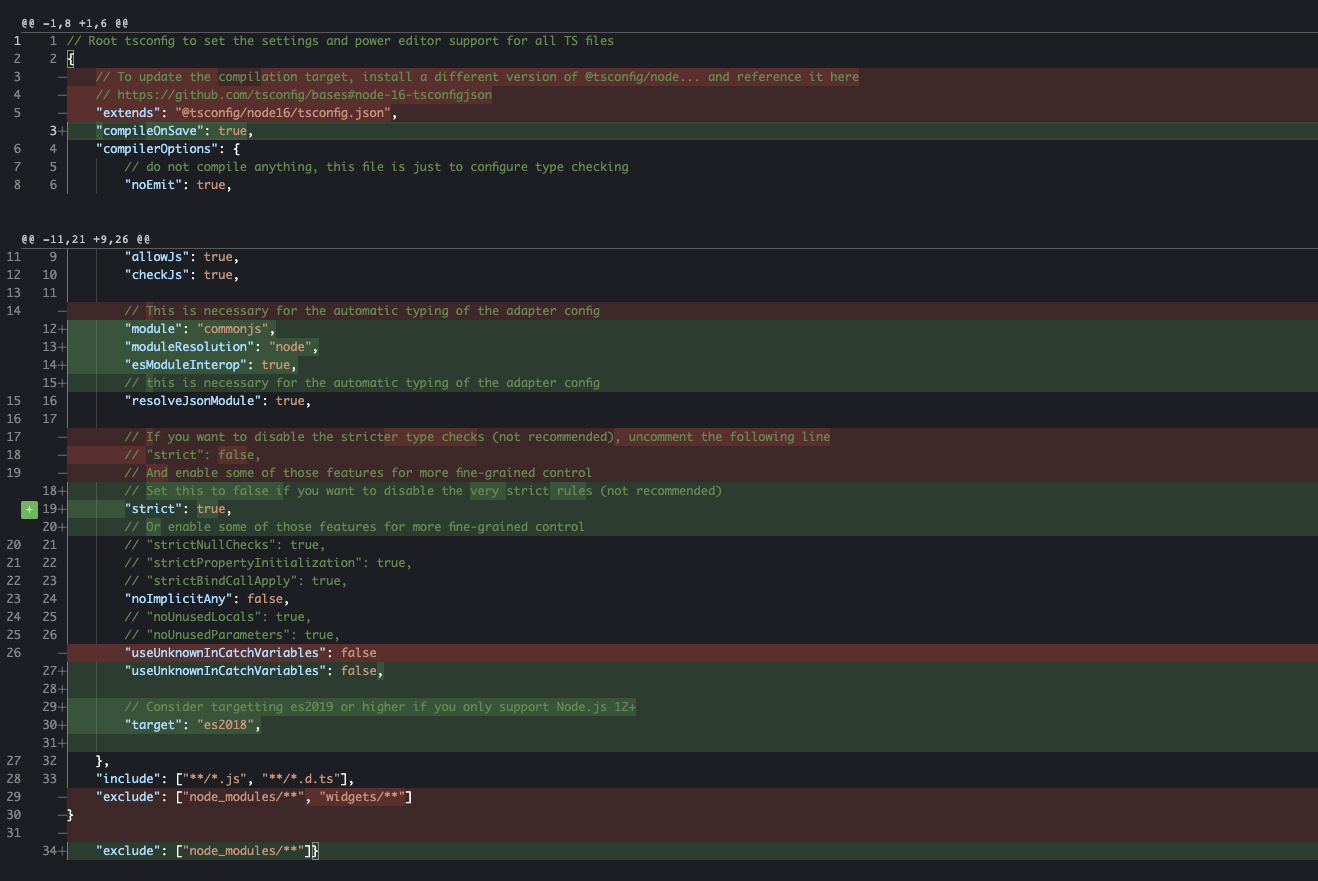Select the removed "useUnknownInCatchVariables": false line
Image resolution: width=1318 pixels, height=881 pixels.
pyautogui.click(x=250, y=652)
